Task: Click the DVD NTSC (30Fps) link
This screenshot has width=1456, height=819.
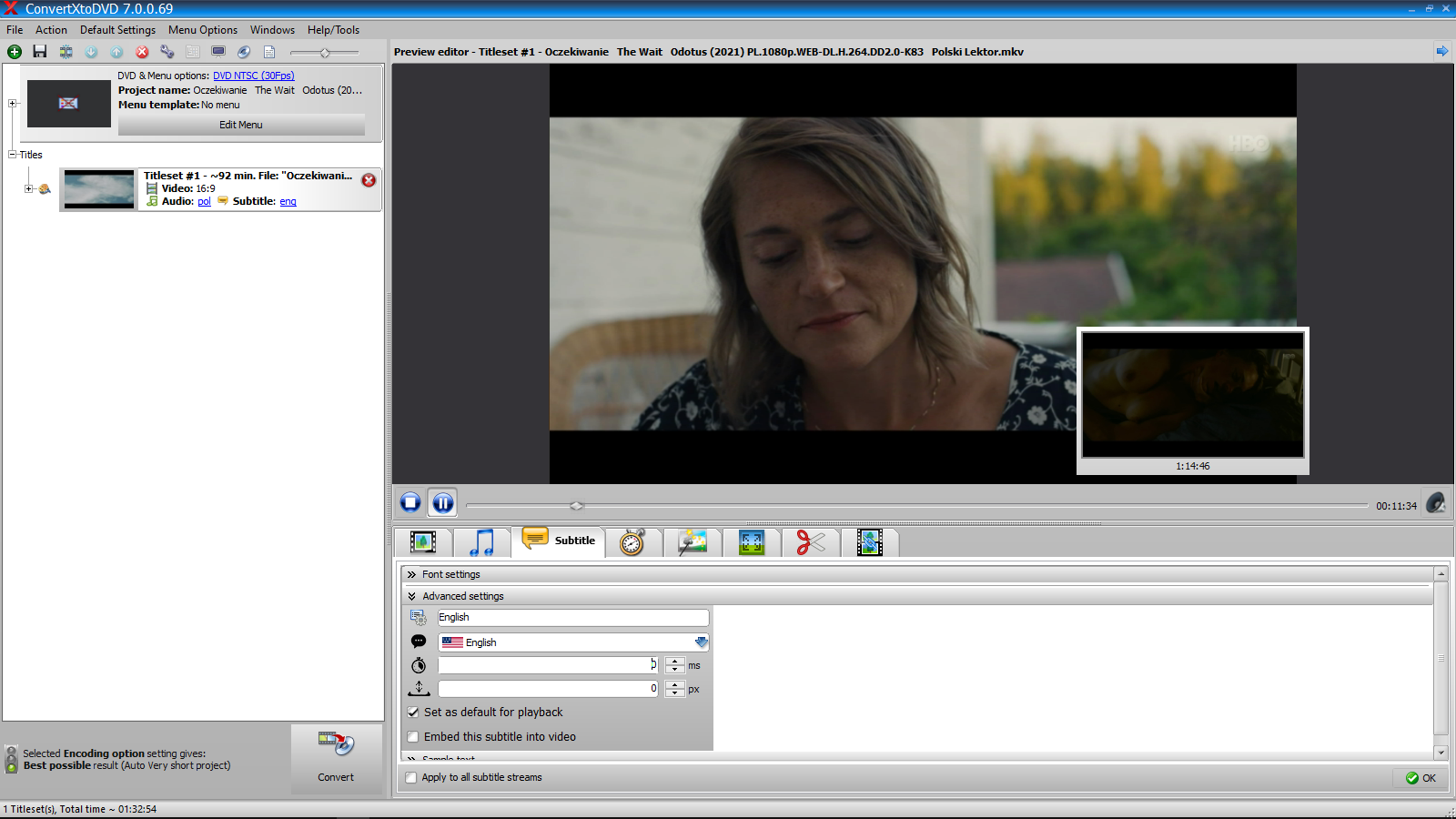Action: [254, 76]
